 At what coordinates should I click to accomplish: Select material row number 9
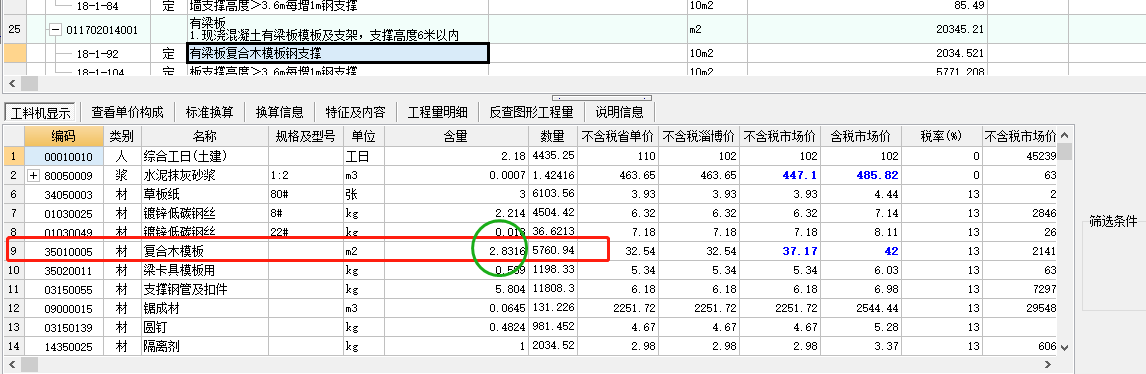coord(13,251)
